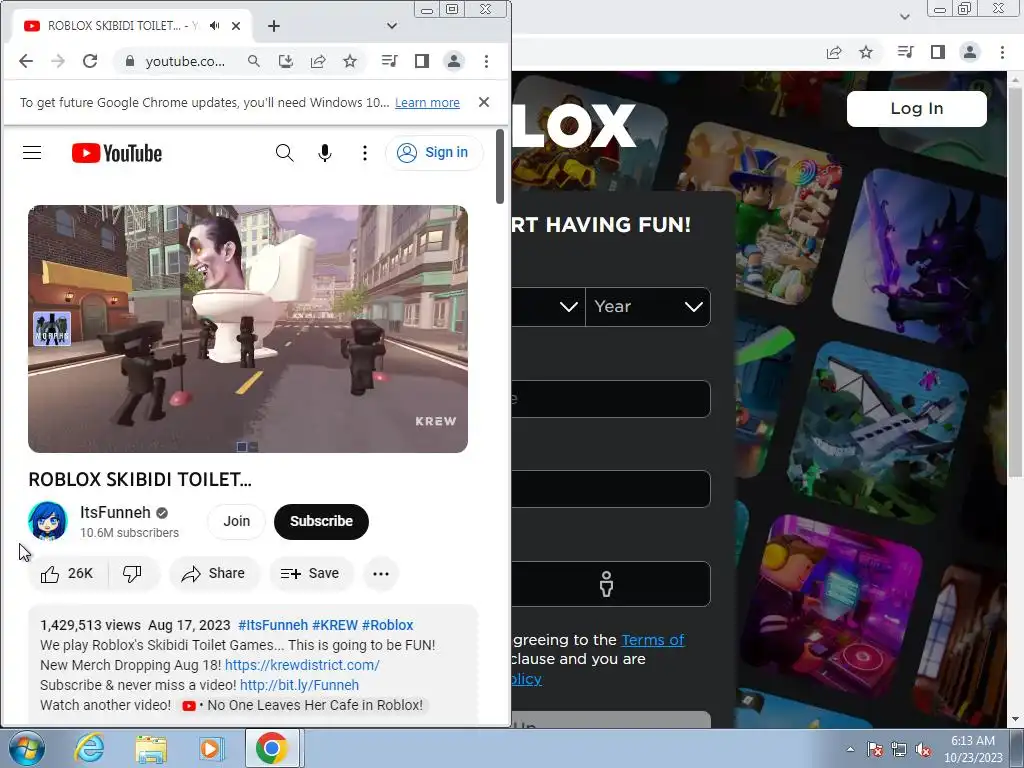
Task: Open krewdistrict.com link in description
Action: pos(302,665)
